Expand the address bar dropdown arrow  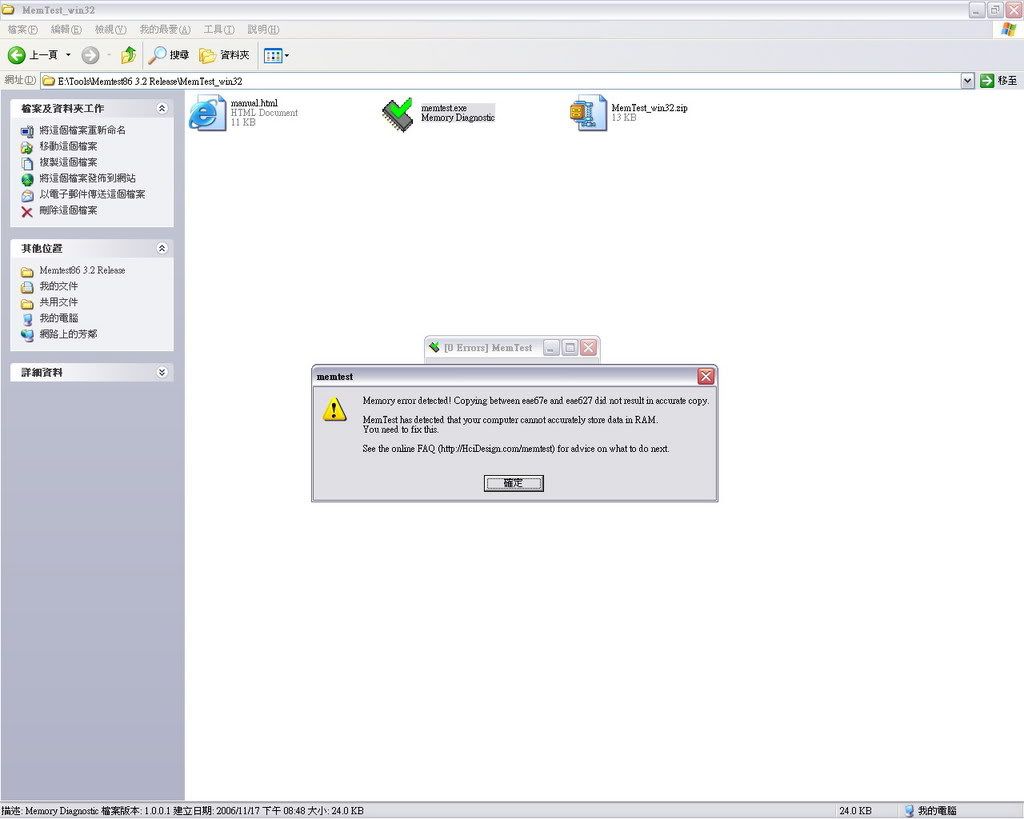968,80
